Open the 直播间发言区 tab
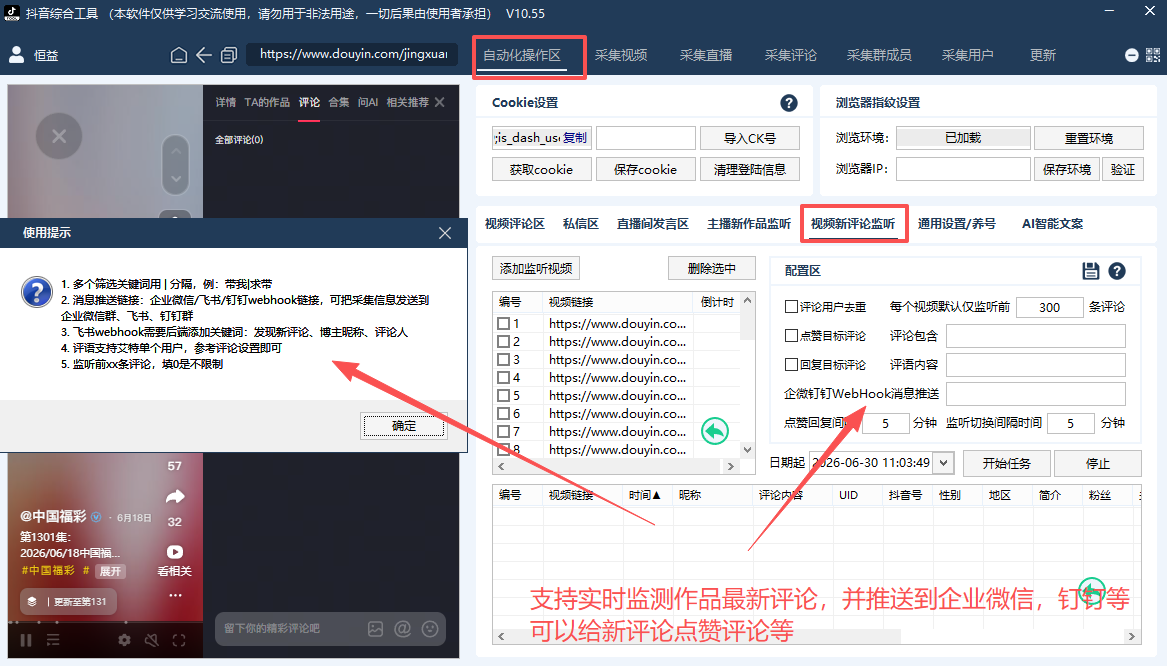This screenshot has height=666, width=1167. pos(653,223)
